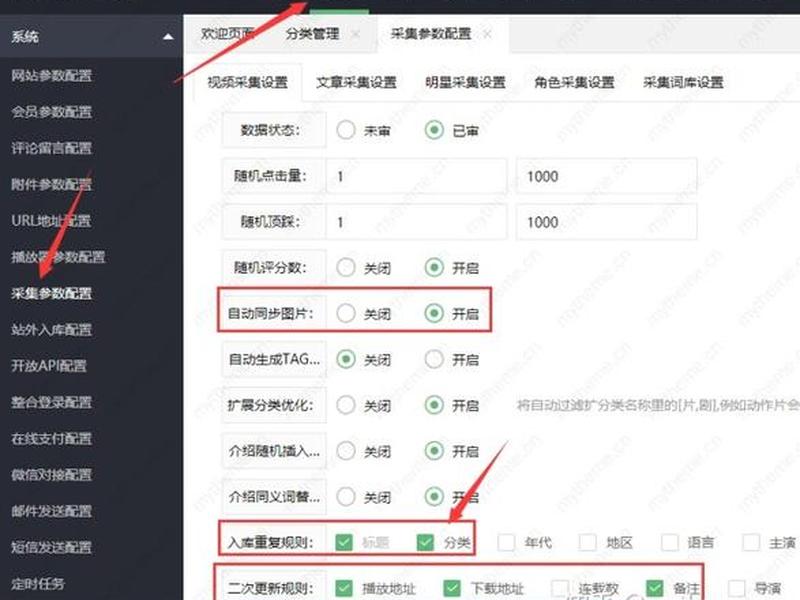This screenshot has width=800, height=600.
Task: Set 数据状态 to 未审
Action: click(x=346, y=130)
